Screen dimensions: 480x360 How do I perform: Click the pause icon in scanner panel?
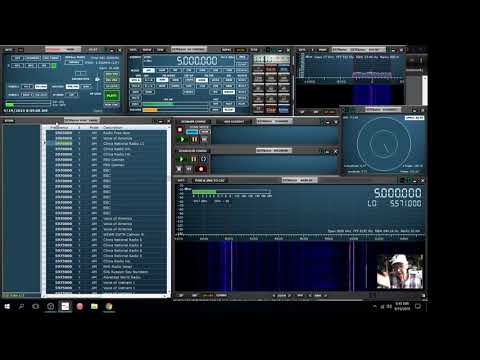click(194, 139)
